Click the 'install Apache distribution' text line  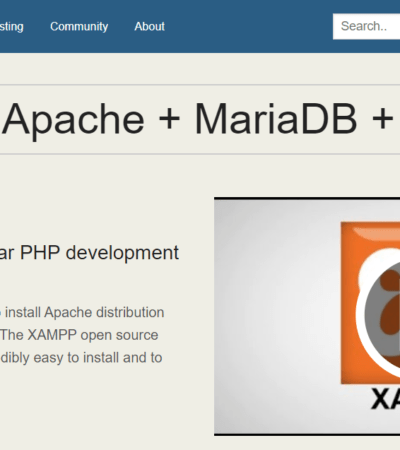pos(84,313)
